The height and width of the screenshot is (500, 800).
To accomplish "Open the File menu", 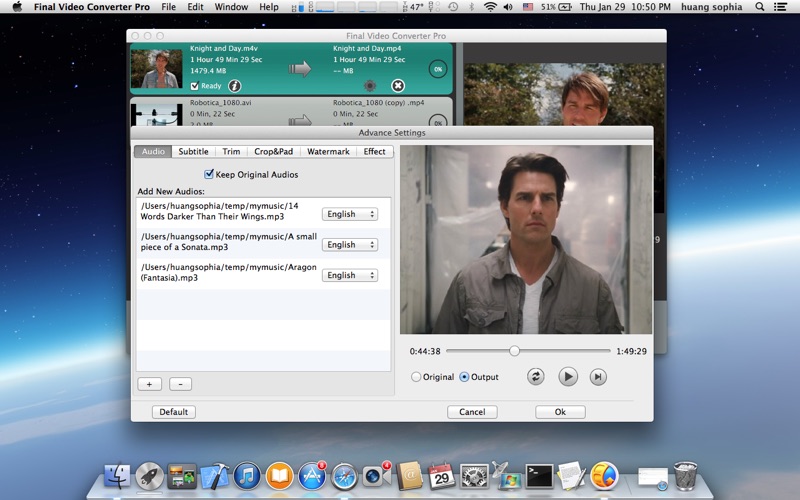I will (168, 7).
